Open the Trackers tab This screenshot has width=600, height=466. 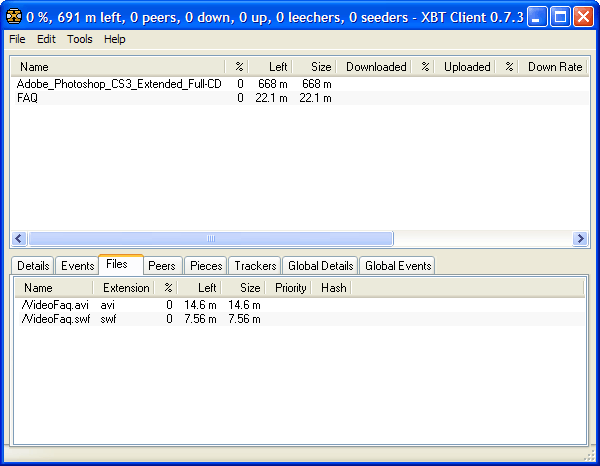[255, 266]
